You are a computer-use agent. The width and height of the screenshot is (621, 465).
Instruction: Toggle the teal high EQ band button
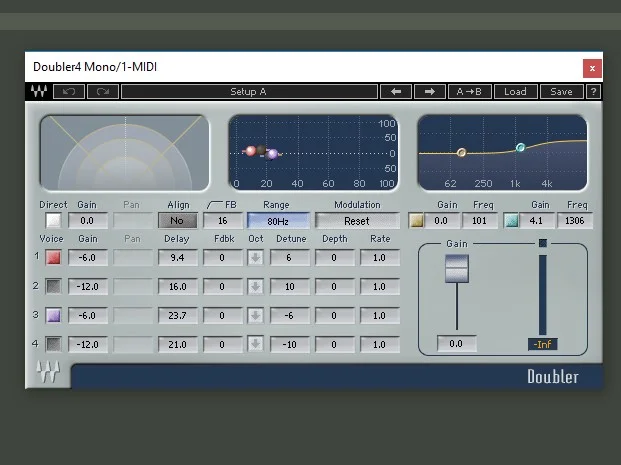point(511,221)
